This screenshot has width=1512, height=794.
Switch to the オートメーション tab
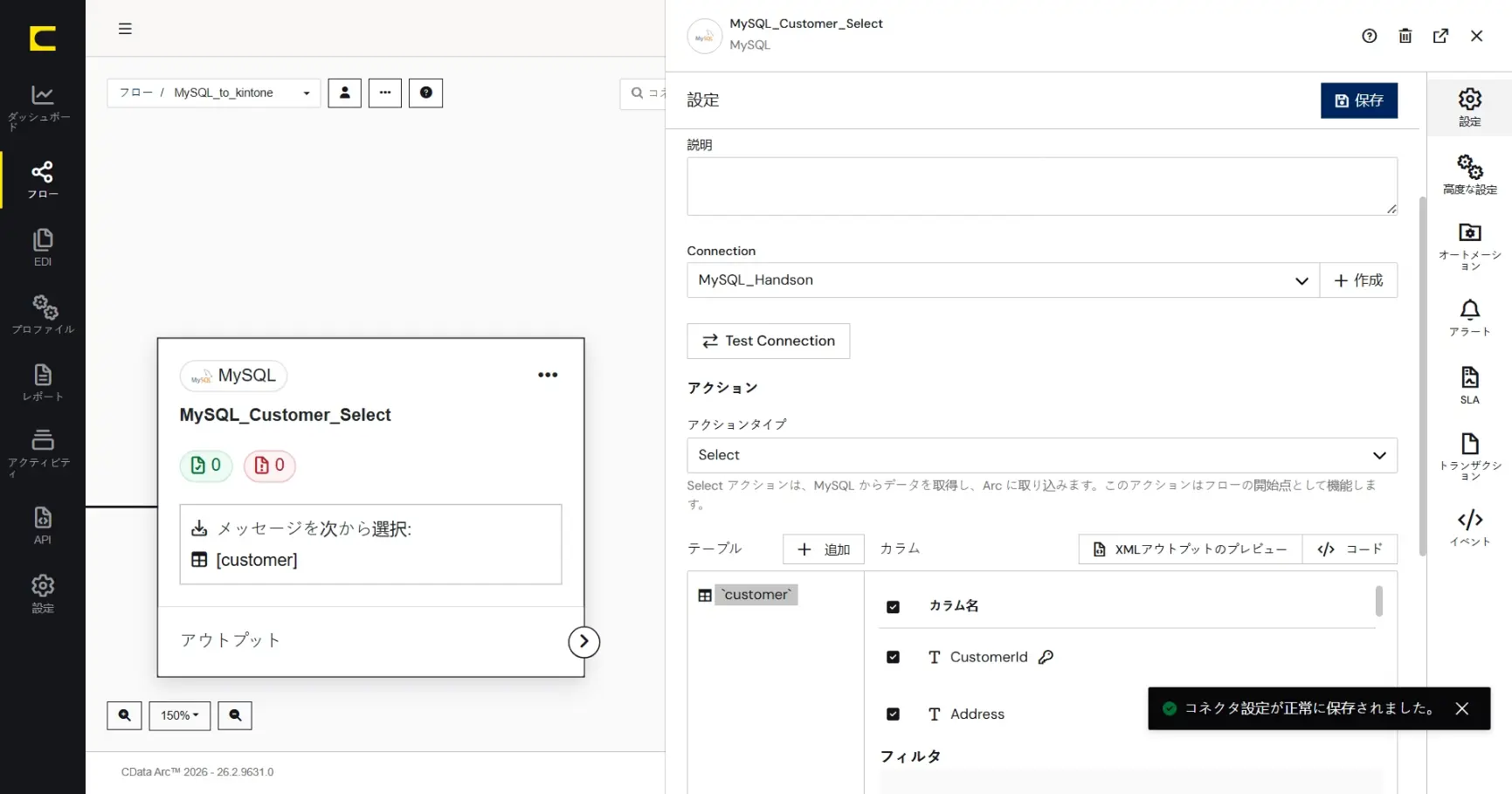(x=1470, y=247)
